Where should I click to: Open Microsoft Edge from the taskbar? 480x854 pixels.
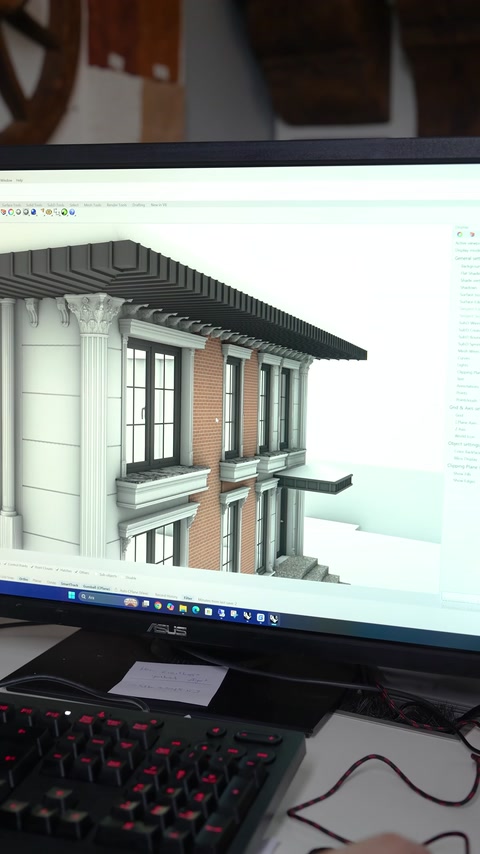pos(196,610)
